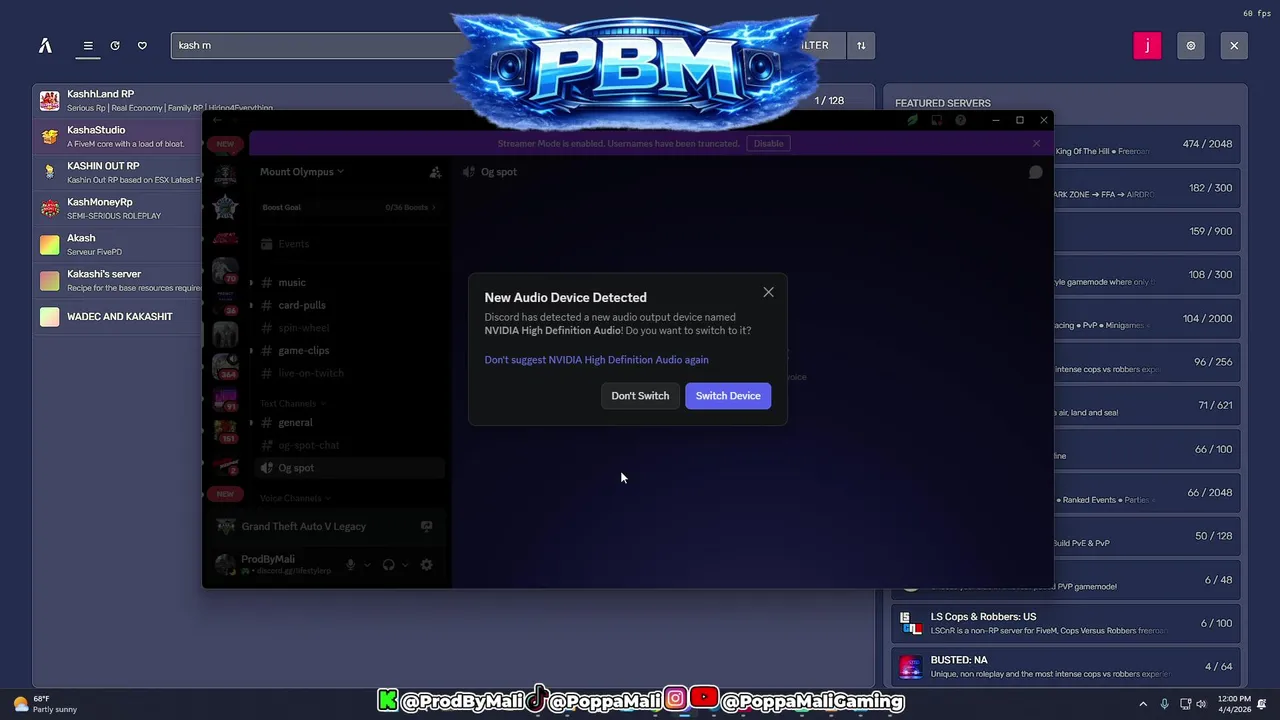This screenshot has width=1280, height=720.
Task: Click the green leaf icon in Discord title bar
Action: click(x=912, y=120)
